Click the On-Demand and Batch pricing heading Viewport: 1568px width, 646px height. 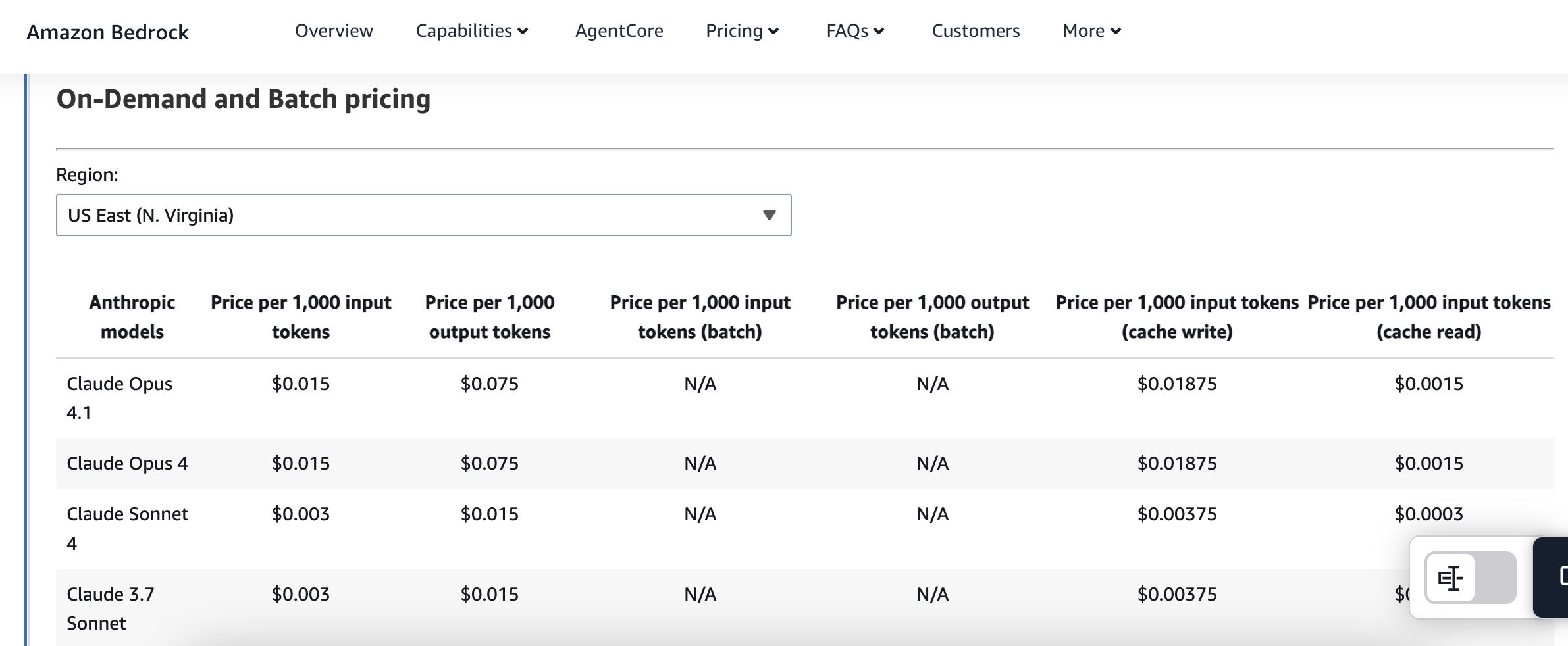(244, 99)
